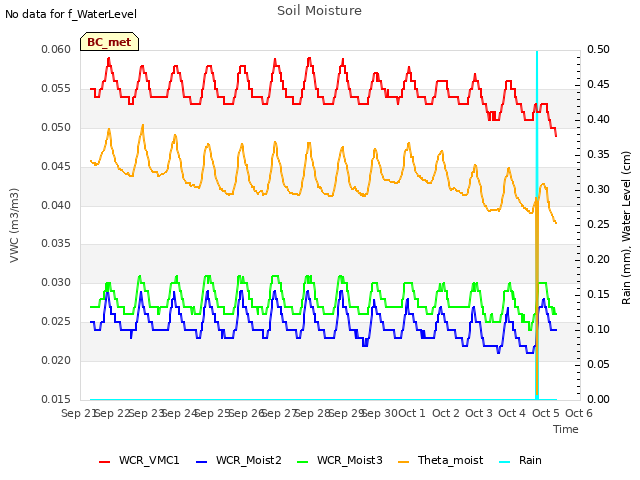Select the Theta_moist legend label
This screenshot has height=480, width=640.
coord(451,460)
